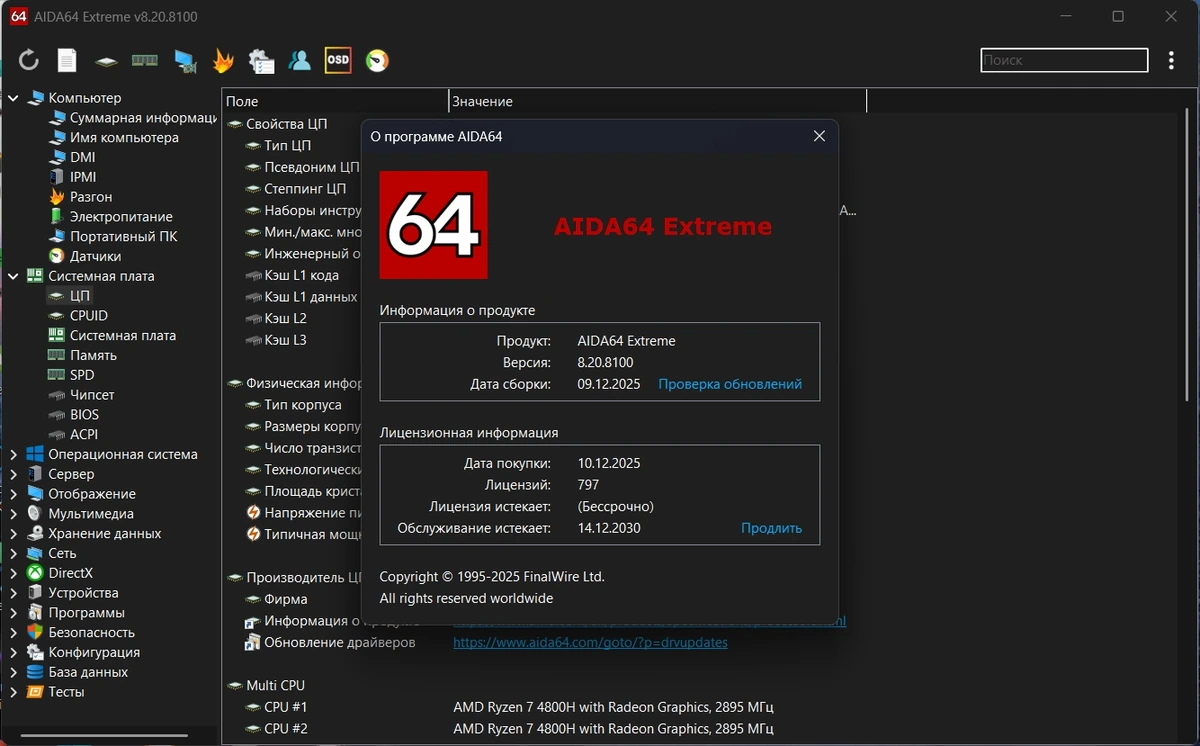Click the Поле column header
This screenshot has height=746, width=1200.
point(335,101)
